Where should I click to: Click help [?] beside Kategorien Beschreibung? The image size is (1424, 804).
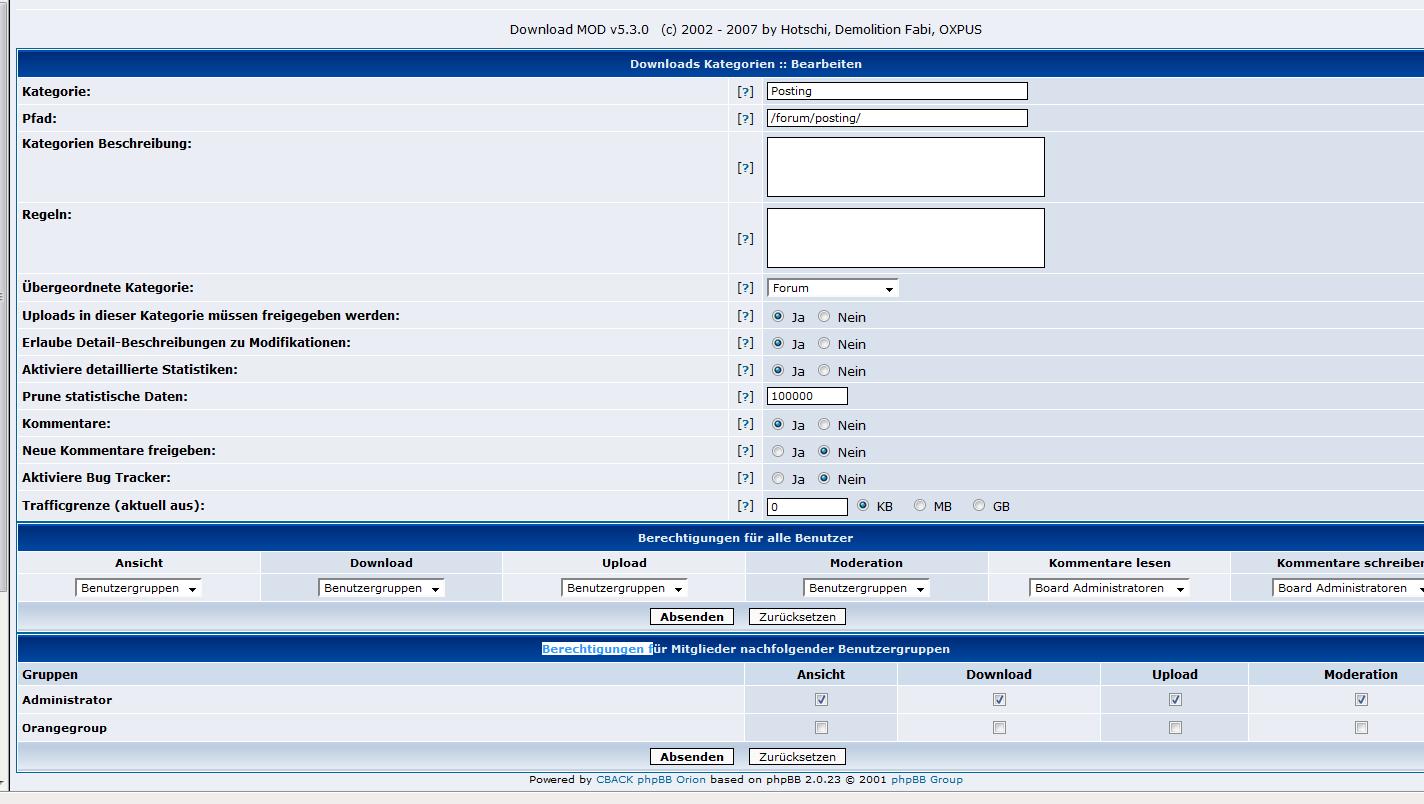[745, 168]
